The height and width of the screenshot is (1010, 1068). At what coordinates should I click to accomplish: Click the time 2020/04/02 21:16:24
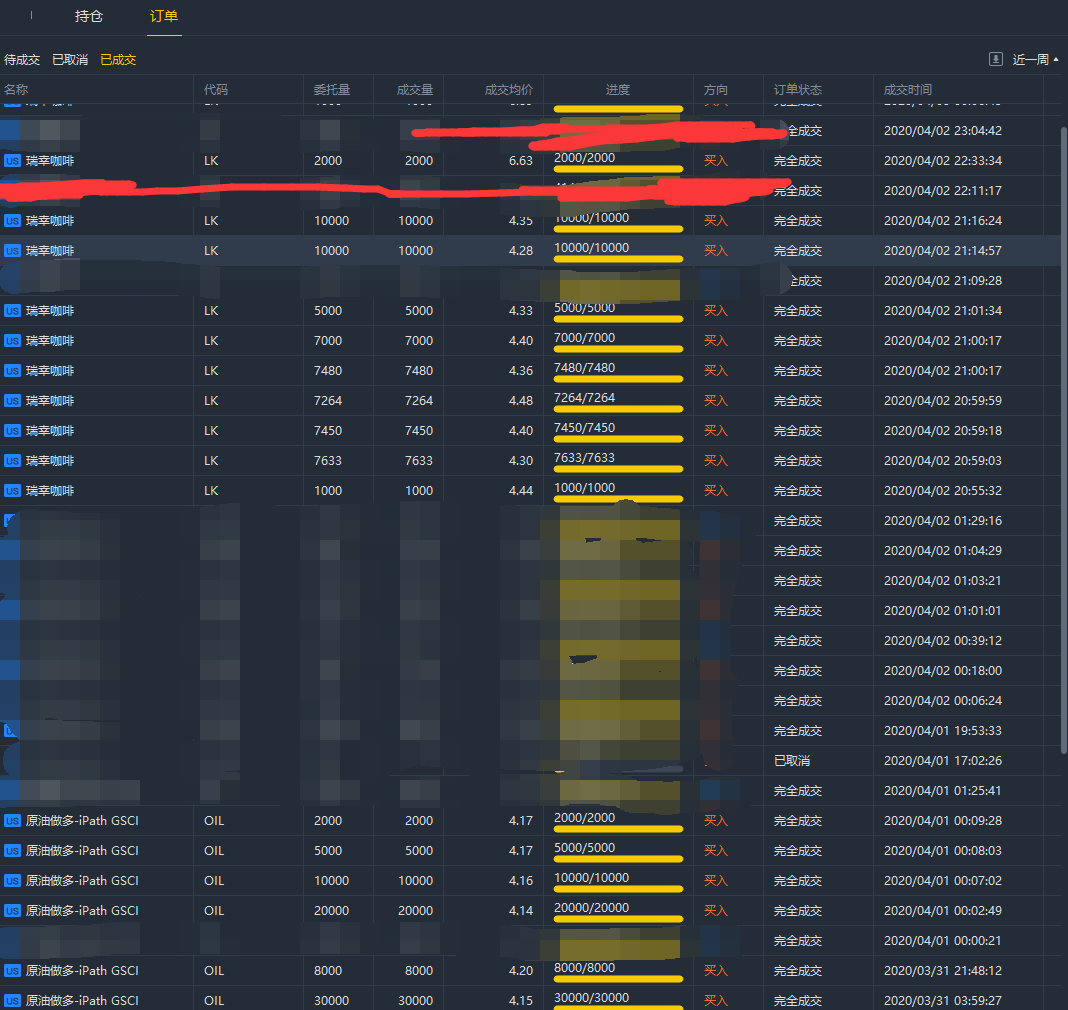point(943,221)
